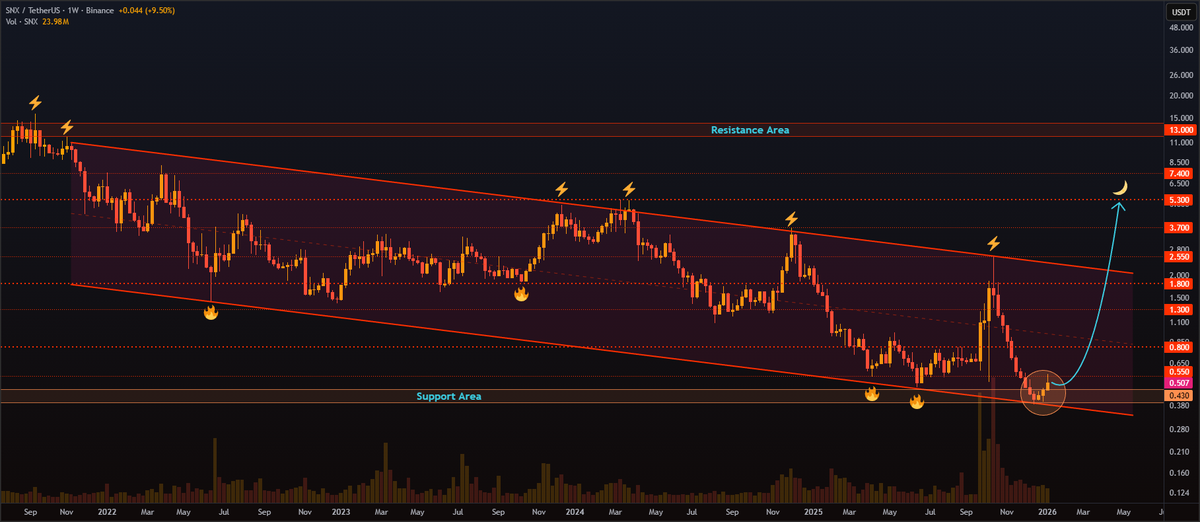Click 0.210 on the price scale
Screen dimensions: 1200x522
point(1180,451)
